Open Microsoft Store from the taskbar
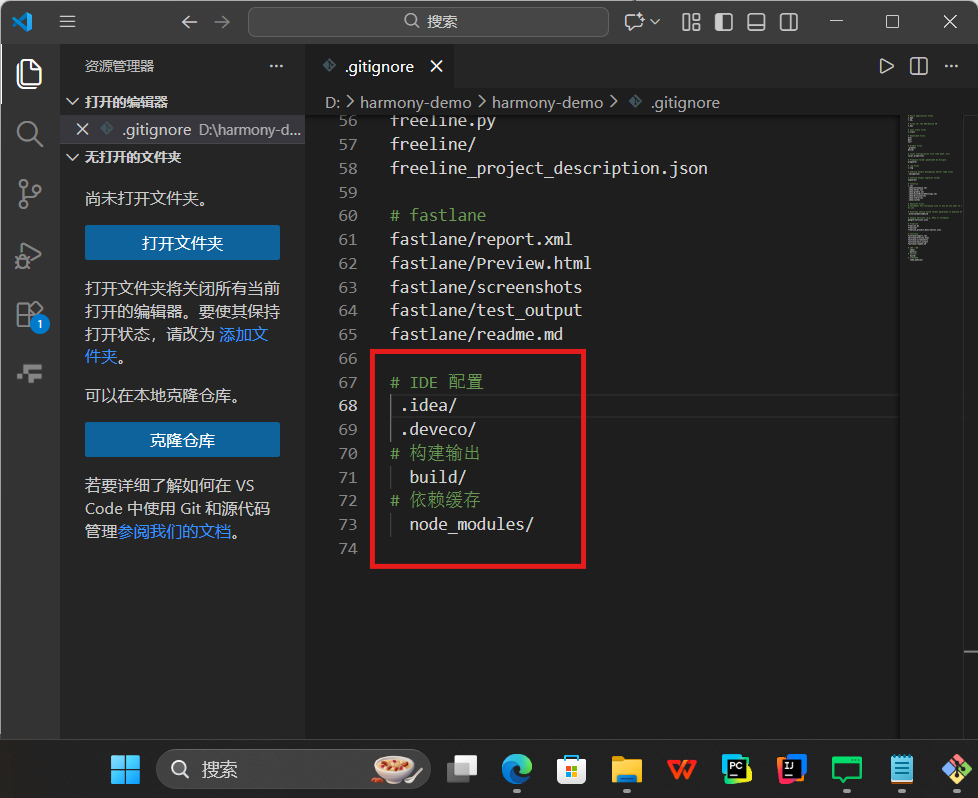 pos(571,769)
